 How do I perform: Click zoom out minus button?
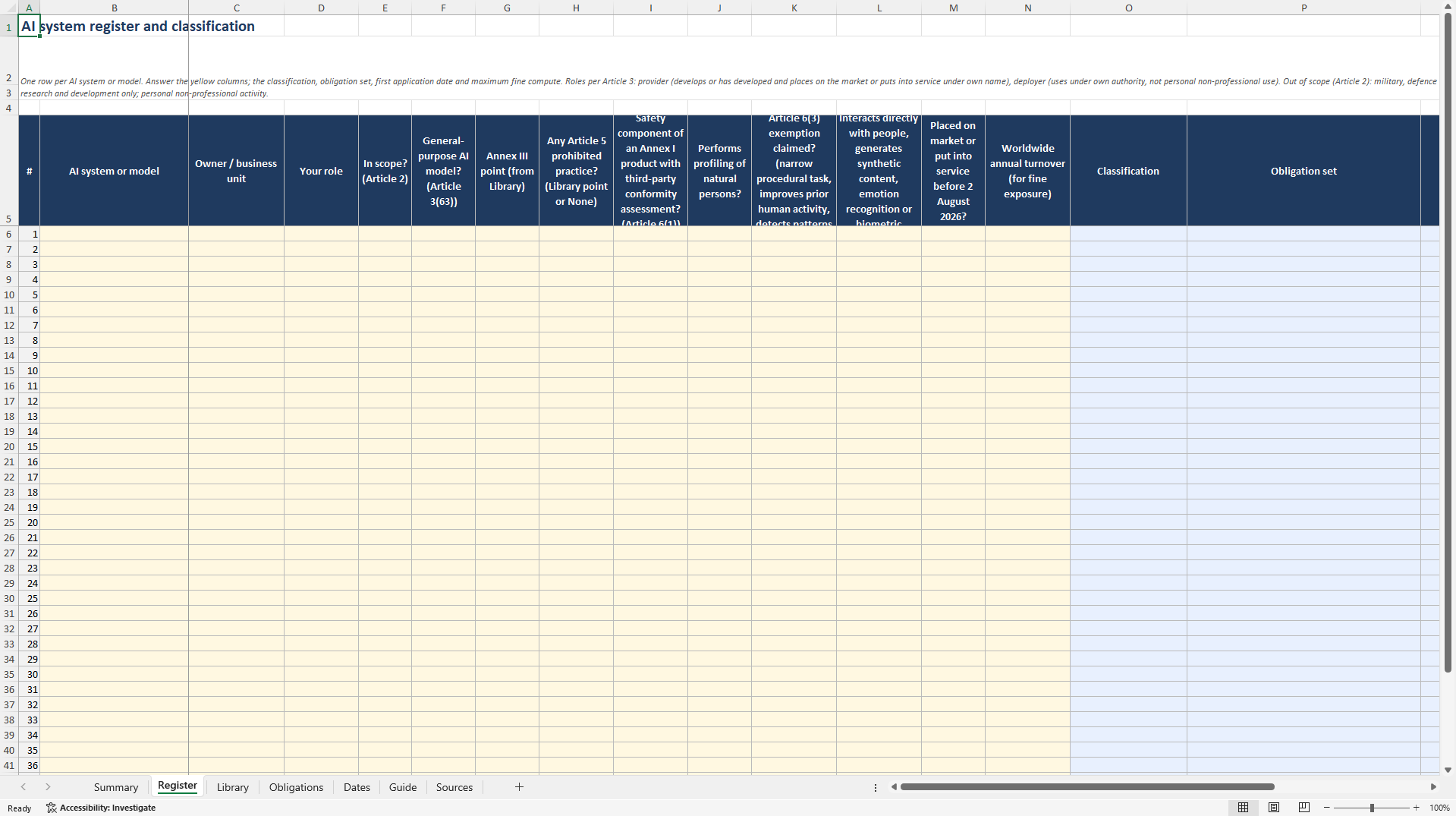(1327, 808)
